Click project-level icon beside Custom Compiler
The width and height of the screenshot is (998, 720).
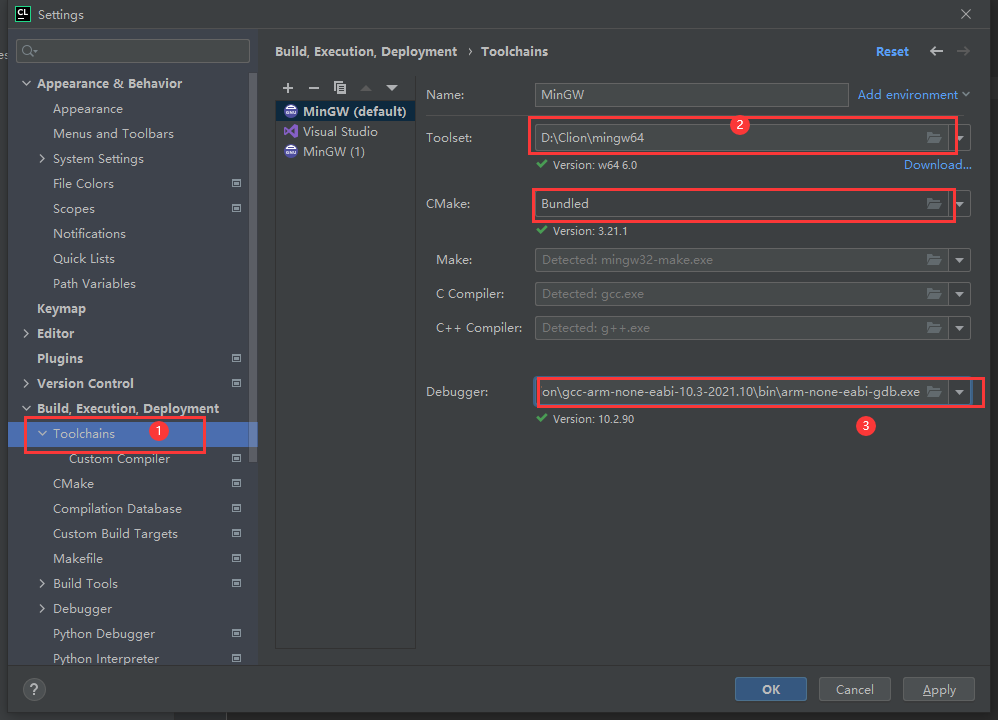[x=236, y=458]
